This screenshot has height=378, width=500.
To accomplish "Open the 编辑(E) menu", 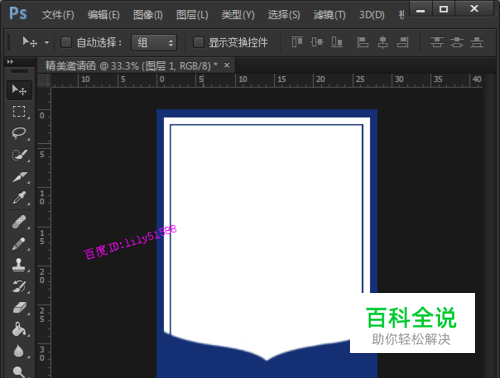I will tap(103, 15).
